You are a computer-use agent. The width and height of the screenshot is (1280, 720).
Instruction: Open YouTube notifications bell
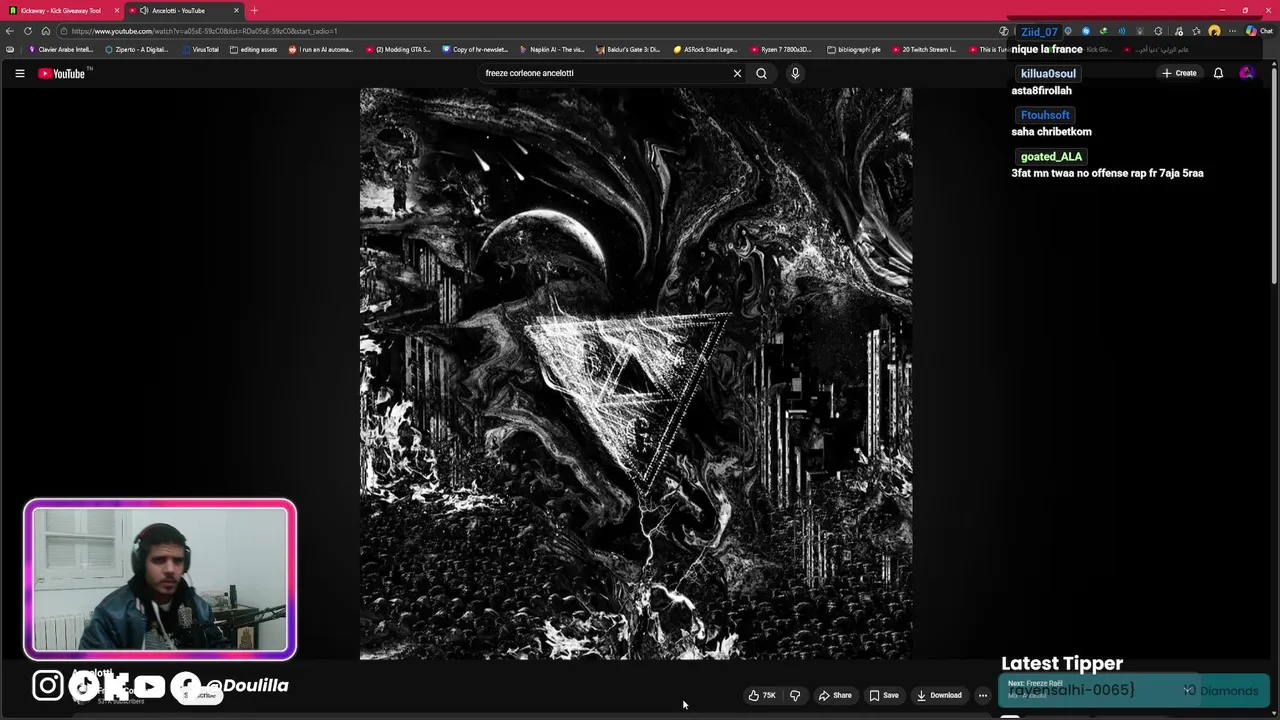1218,73
